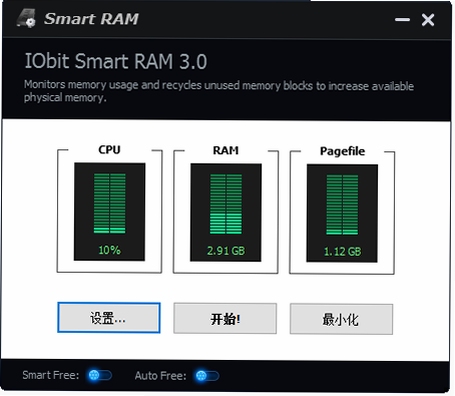Click the RAM usage meter

[226, 212]
